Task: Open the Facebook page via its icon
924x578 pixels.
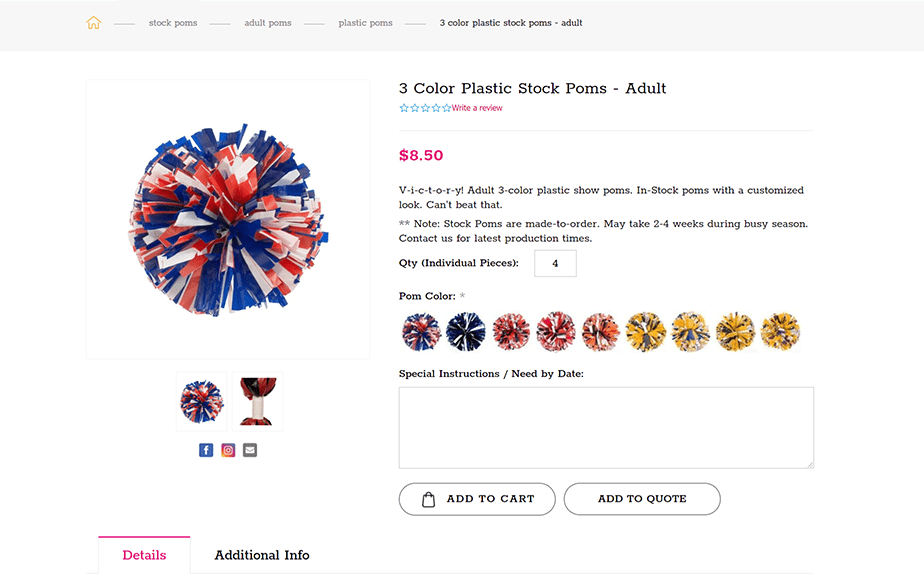Action: (206, 450)
